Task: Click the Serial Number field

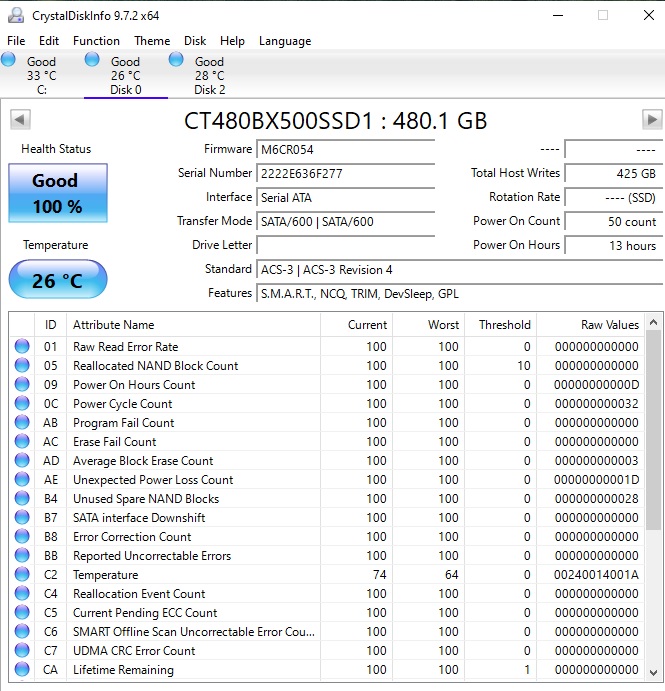Action: tap(345, 173)
